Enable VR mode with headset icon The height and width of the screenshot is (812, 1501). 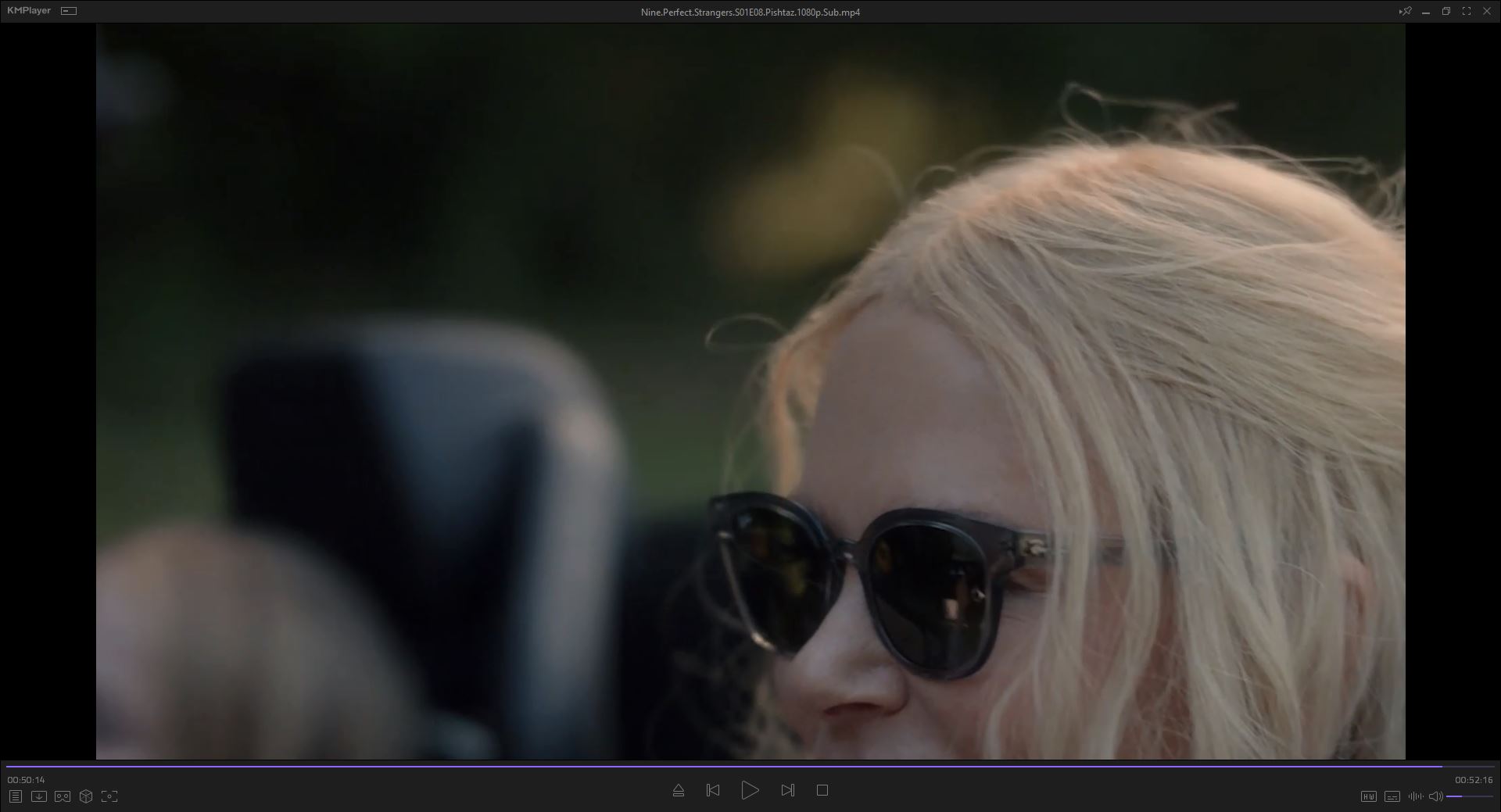tap(63, 796)
